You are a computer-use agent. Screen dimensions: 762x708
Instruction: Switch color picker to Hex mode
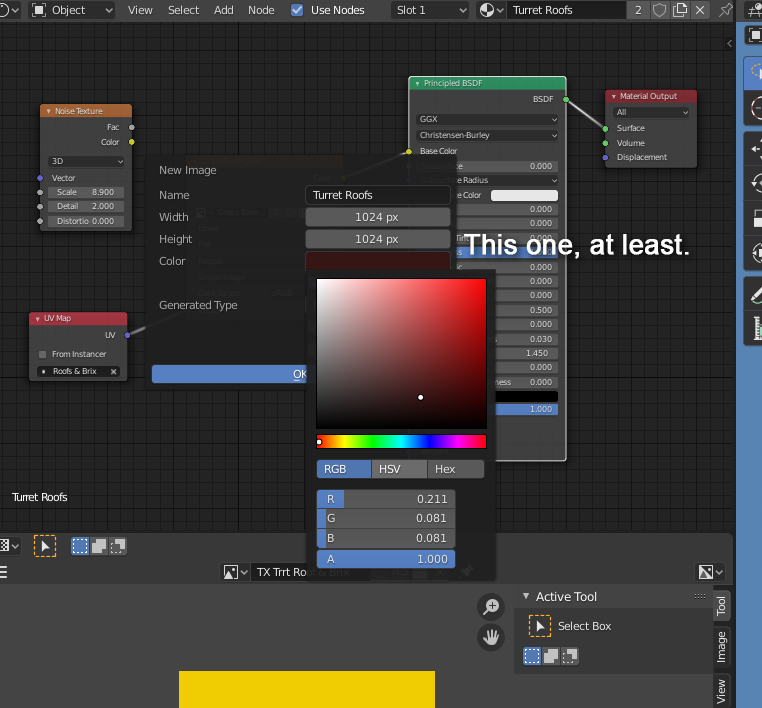456,469
